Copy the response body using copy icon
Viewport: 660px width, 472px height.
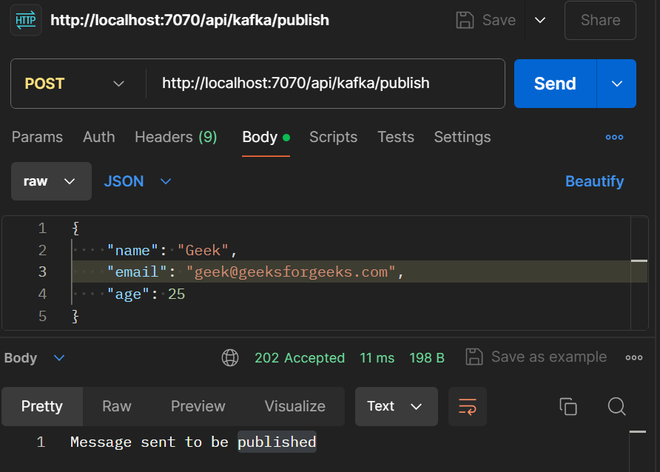pos(568,406)
